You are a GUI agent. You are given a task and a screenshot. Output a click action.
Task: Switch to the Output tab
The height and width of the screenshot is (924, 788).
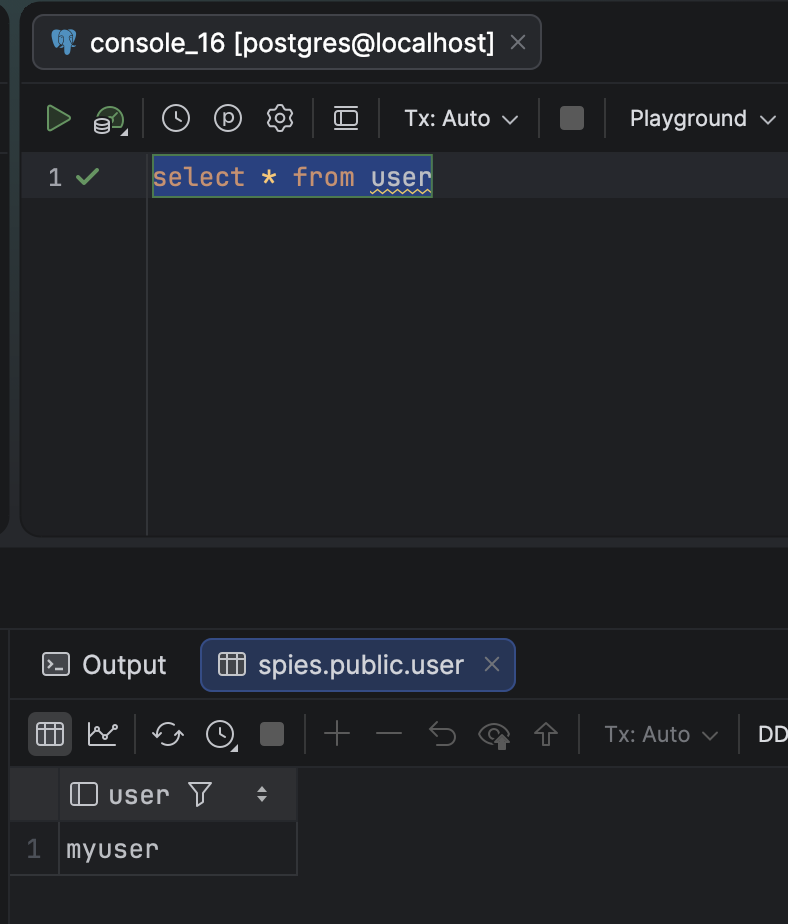(104, 665)
